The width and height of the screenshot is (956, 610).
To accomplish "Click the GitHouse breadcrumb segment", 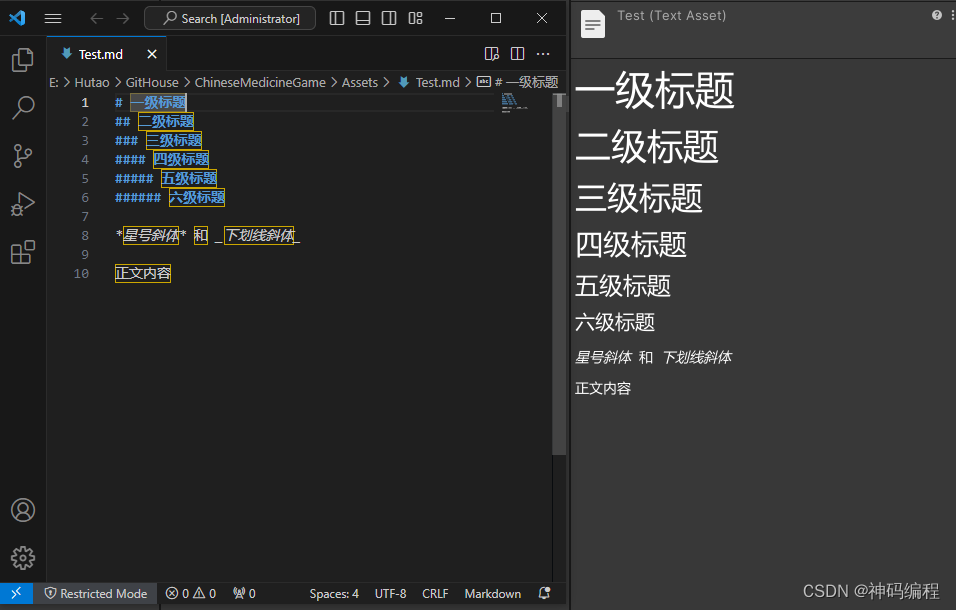I will (x=152, y=82).
